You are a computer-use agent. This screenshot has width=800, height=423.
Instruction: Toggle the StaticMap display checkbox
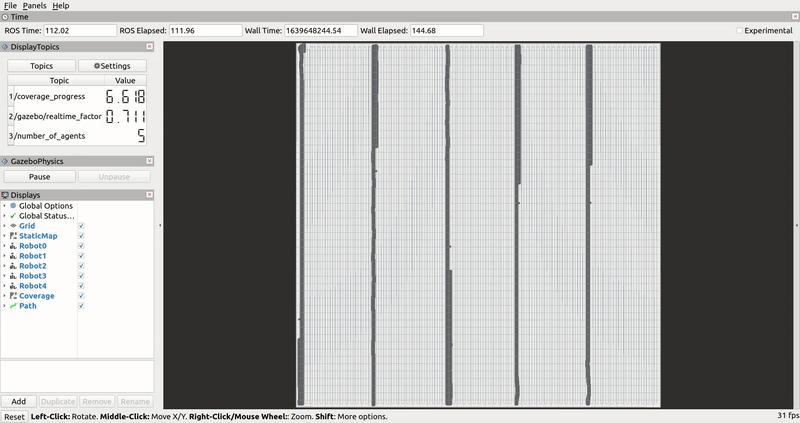click(81, 236)
